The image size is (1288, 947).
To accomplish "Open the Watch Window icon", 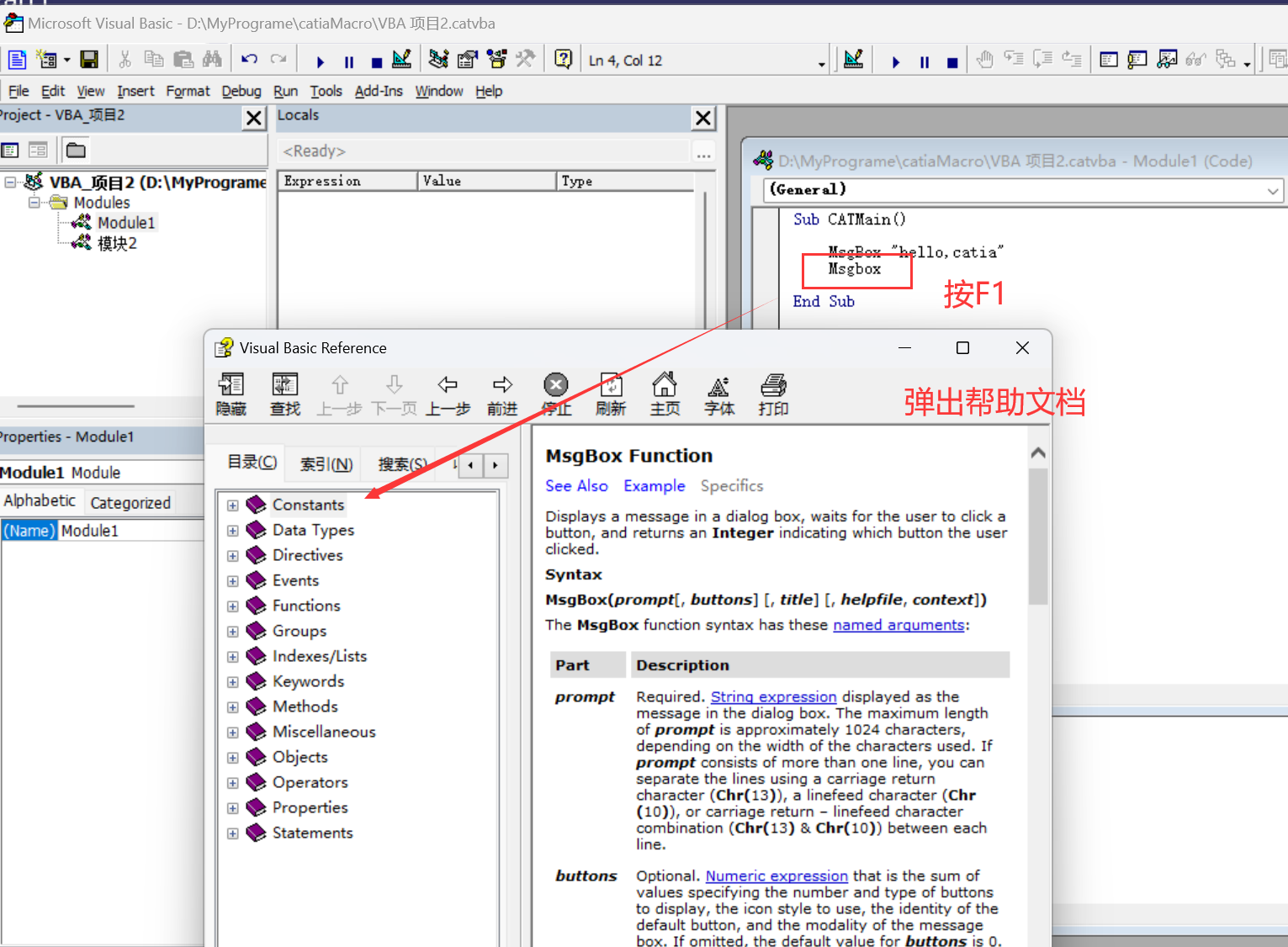I will (1167, 60).
